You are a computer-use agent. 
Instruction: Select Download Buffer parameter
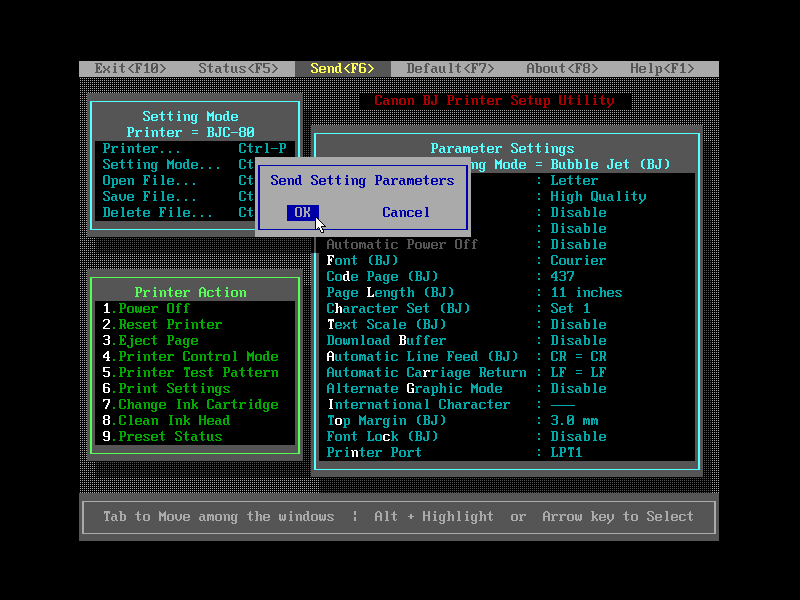coord(386,340)
